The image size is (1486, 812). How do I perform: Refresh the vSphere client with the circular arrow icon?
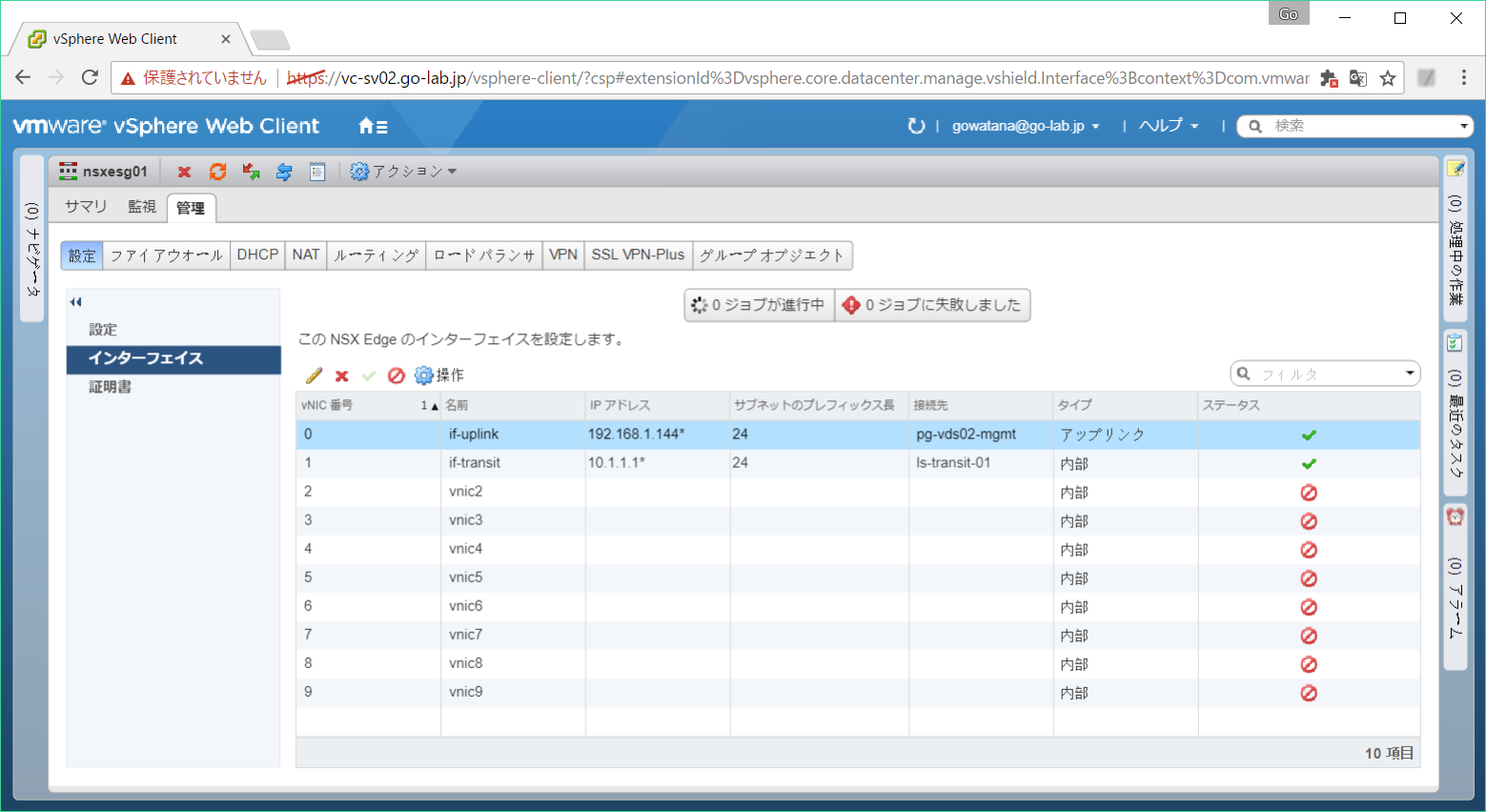tap(916, 126)
